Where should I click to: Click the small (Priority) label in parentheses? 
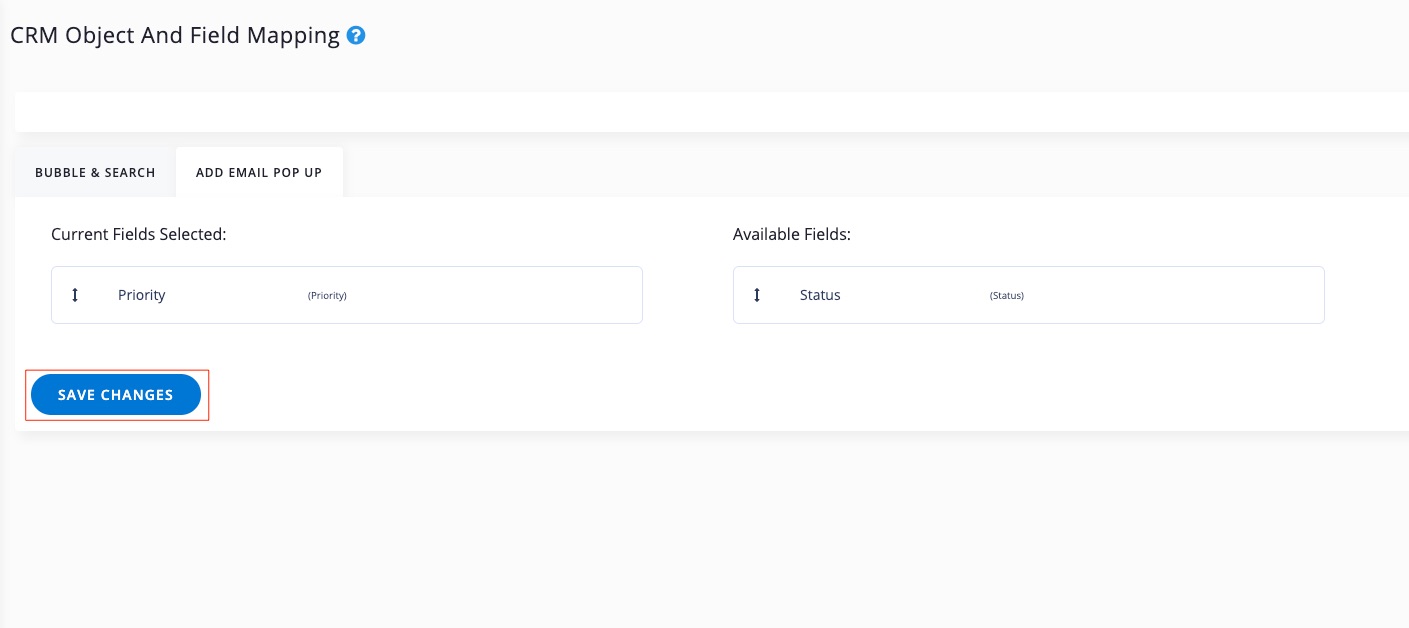click(x=327, y=296)
